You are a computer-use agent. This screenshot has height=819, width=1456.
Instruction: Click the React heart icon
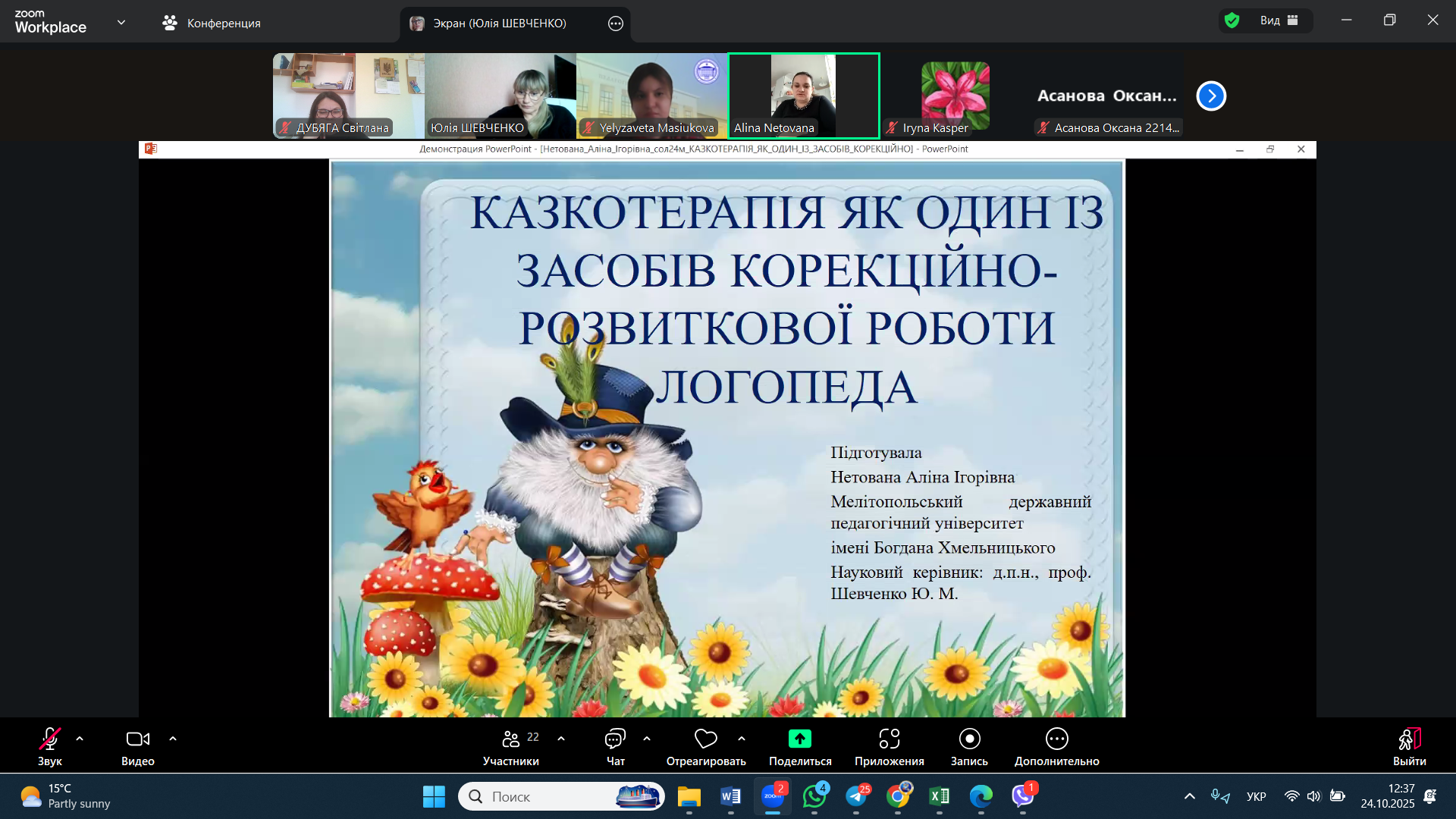click(705, 739)
